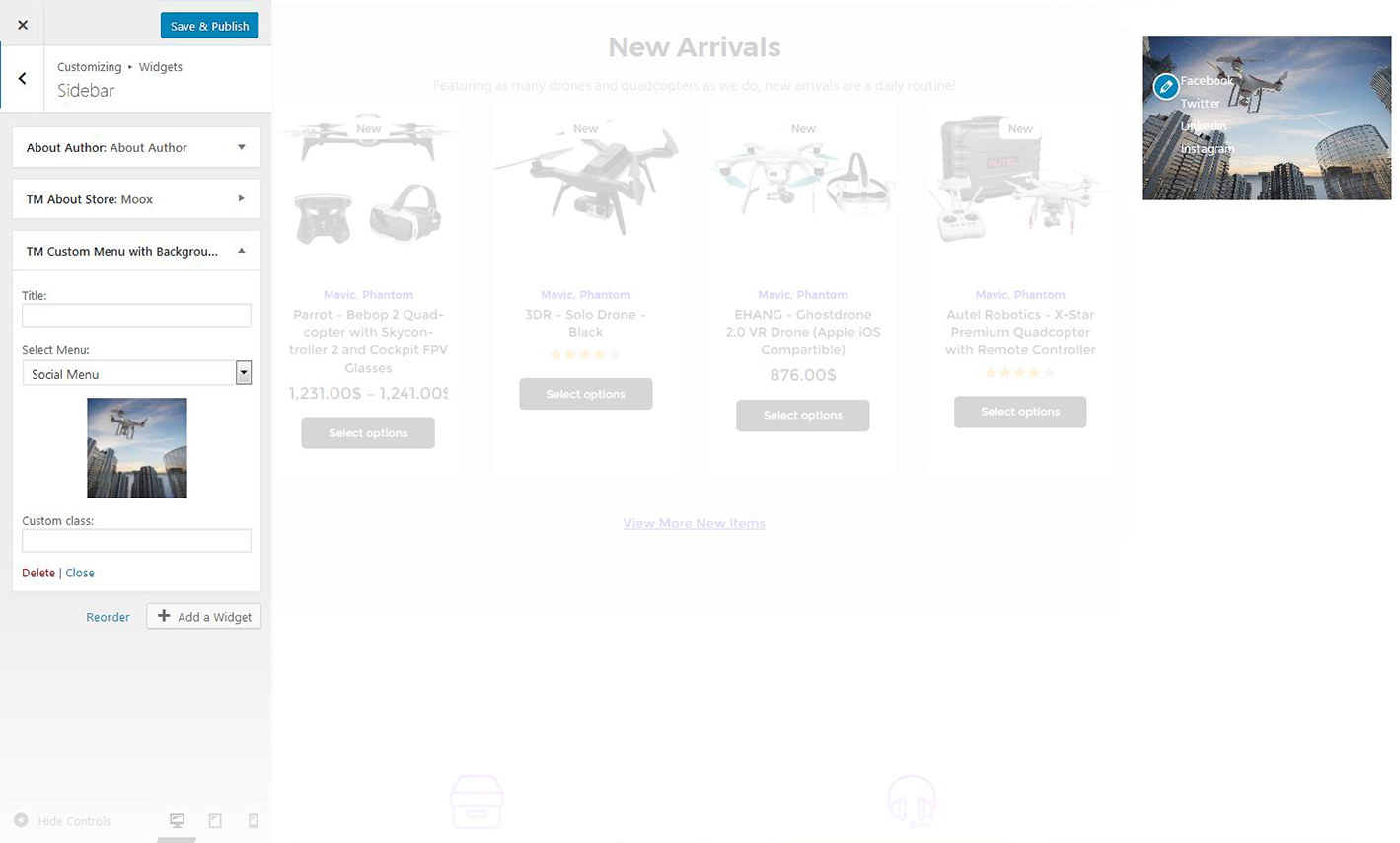
Task: Click the Title input field
Action: [136, 315]
